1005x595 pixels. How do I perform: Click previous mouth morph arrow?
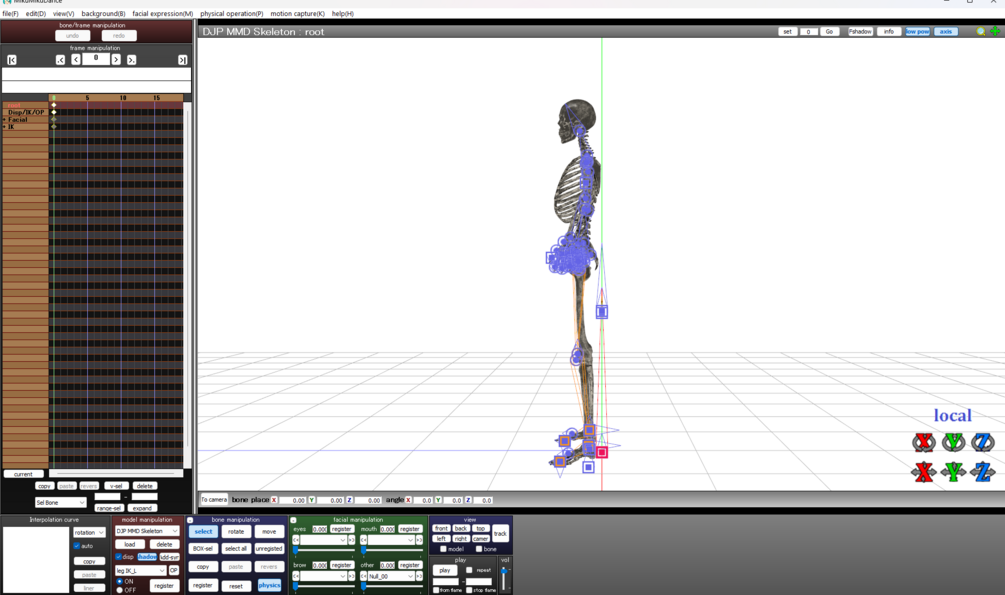[x=363, y=541]
